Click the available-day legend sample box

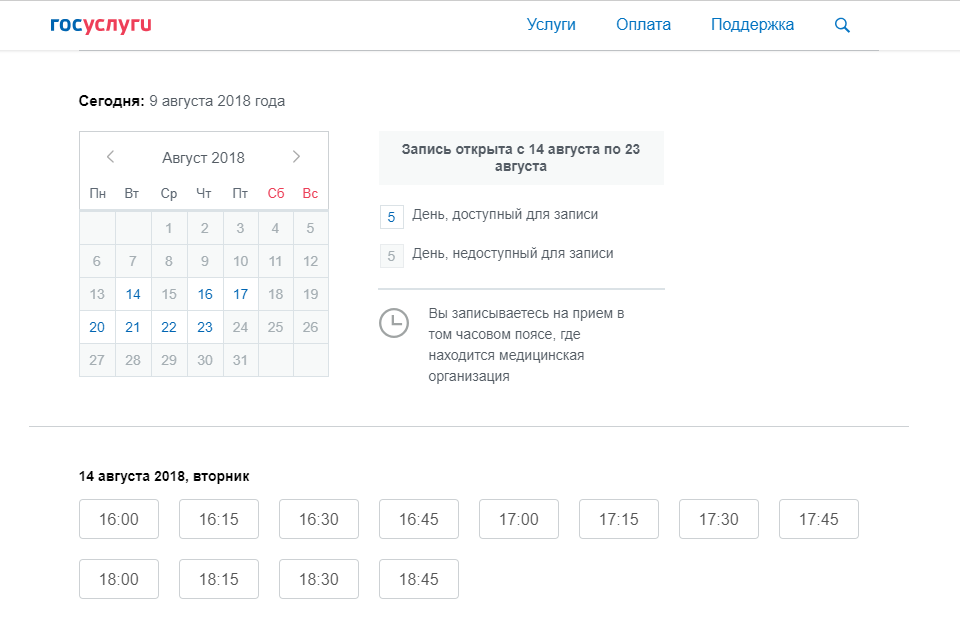click(392, 217)
